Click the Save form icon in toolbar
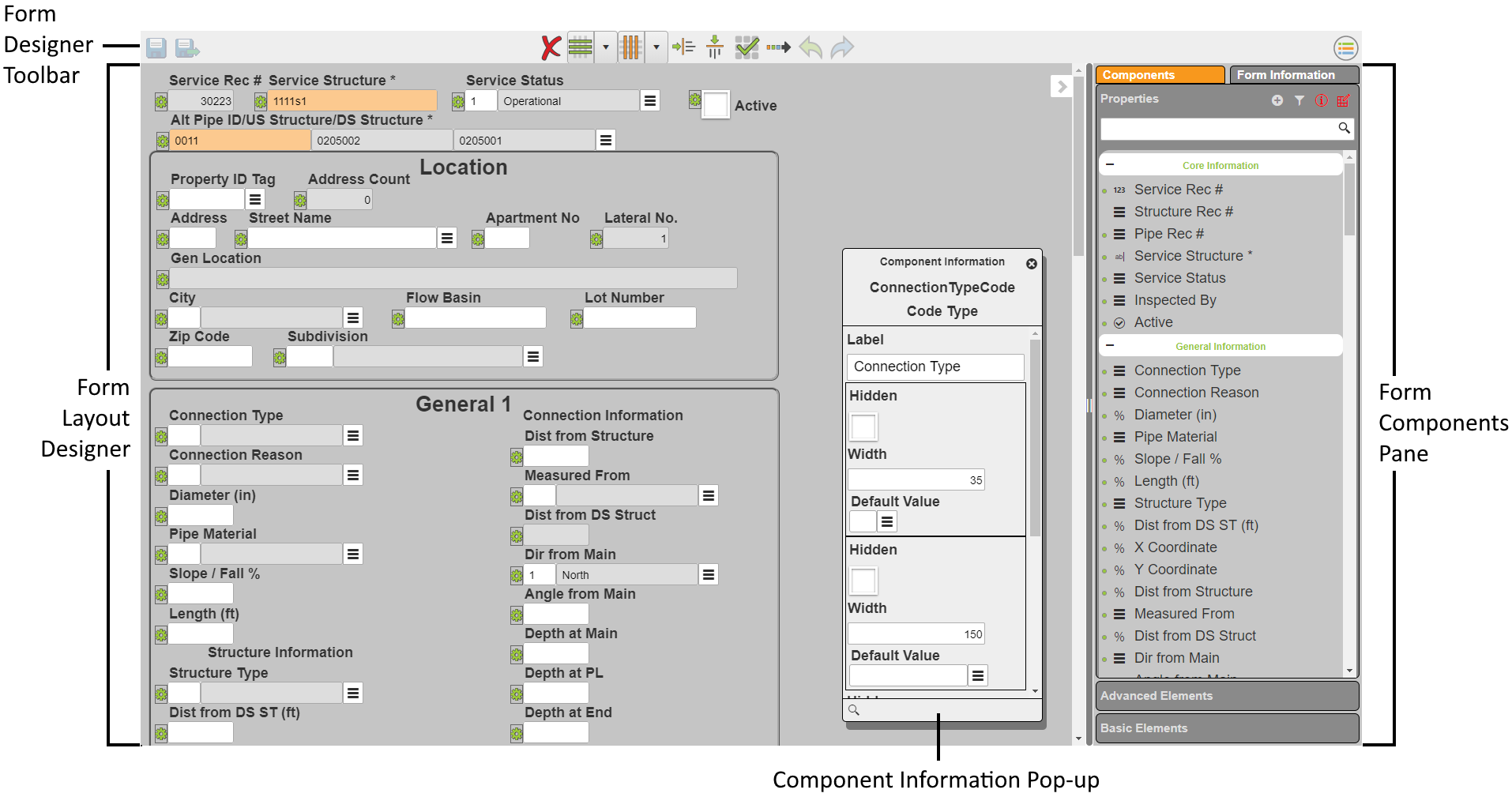This screenshot has width=1512, height=797. click(156, 47)
